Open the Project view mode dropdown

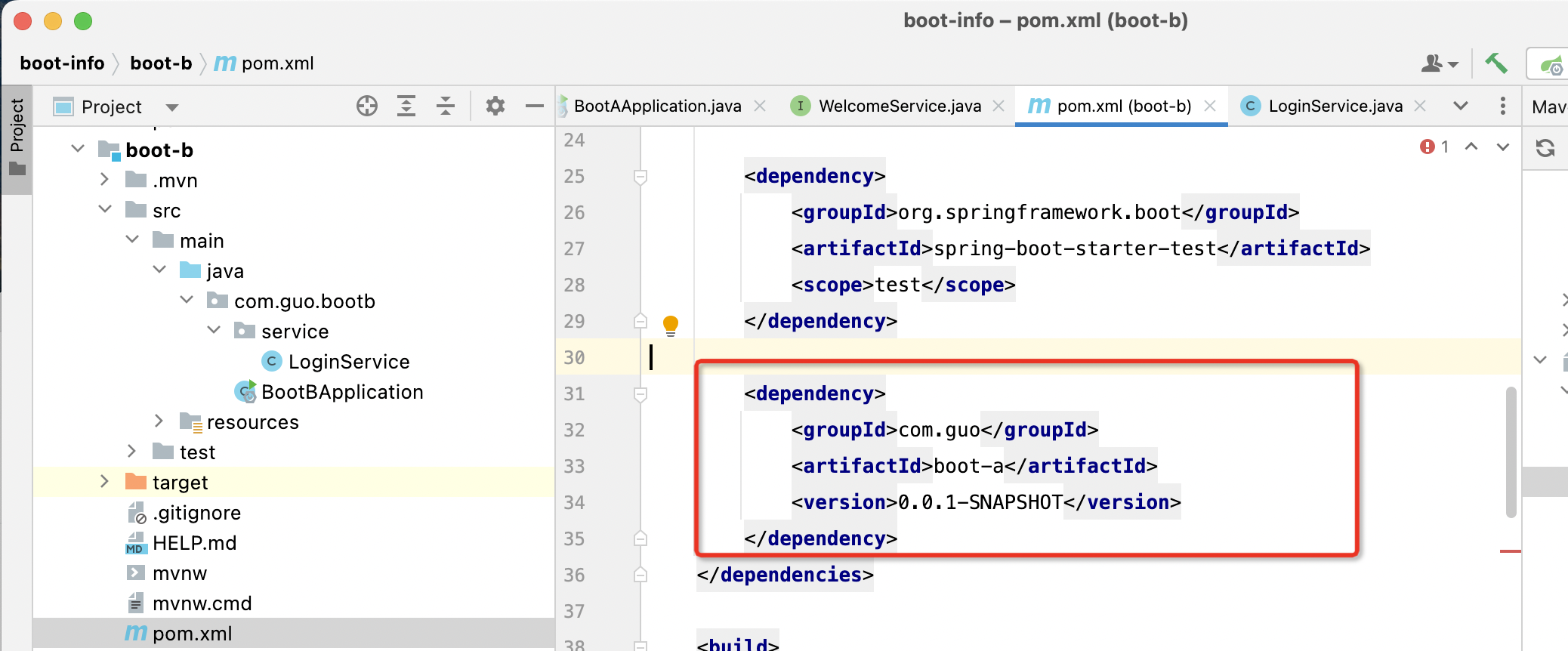point(172,107)
